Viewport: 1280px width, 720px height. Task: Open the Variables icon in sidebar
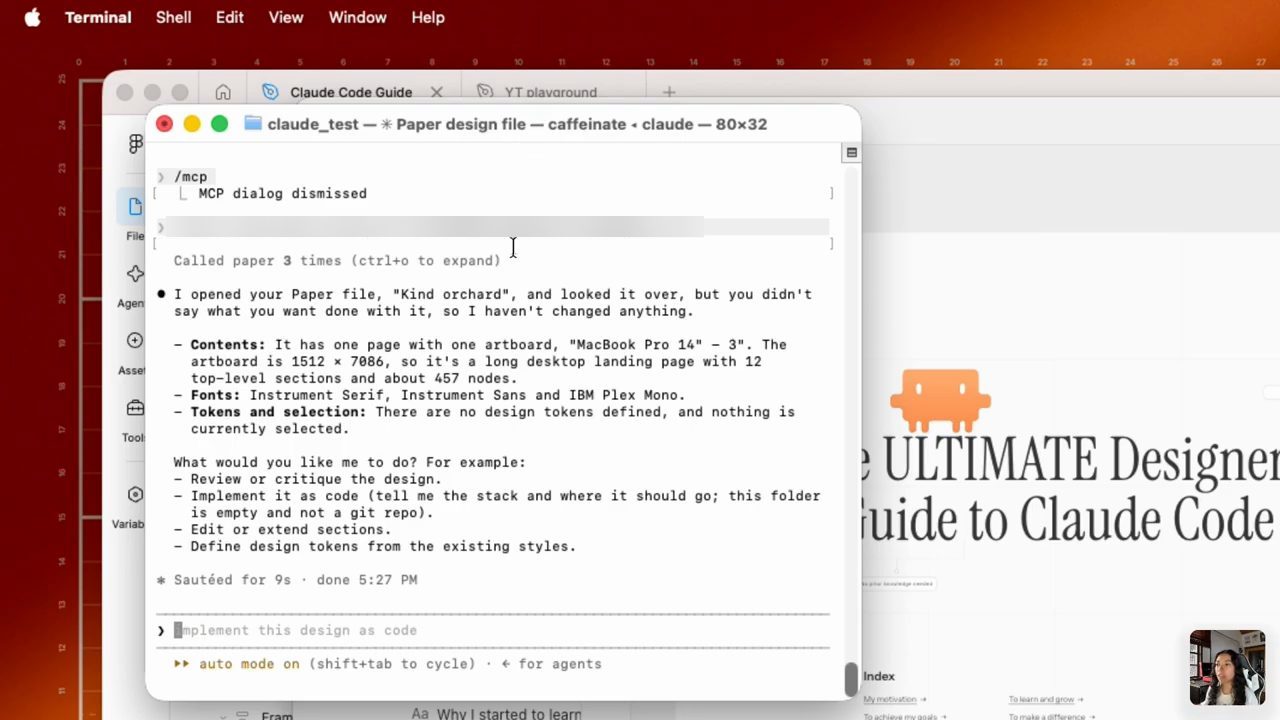(x=134, y=494)
